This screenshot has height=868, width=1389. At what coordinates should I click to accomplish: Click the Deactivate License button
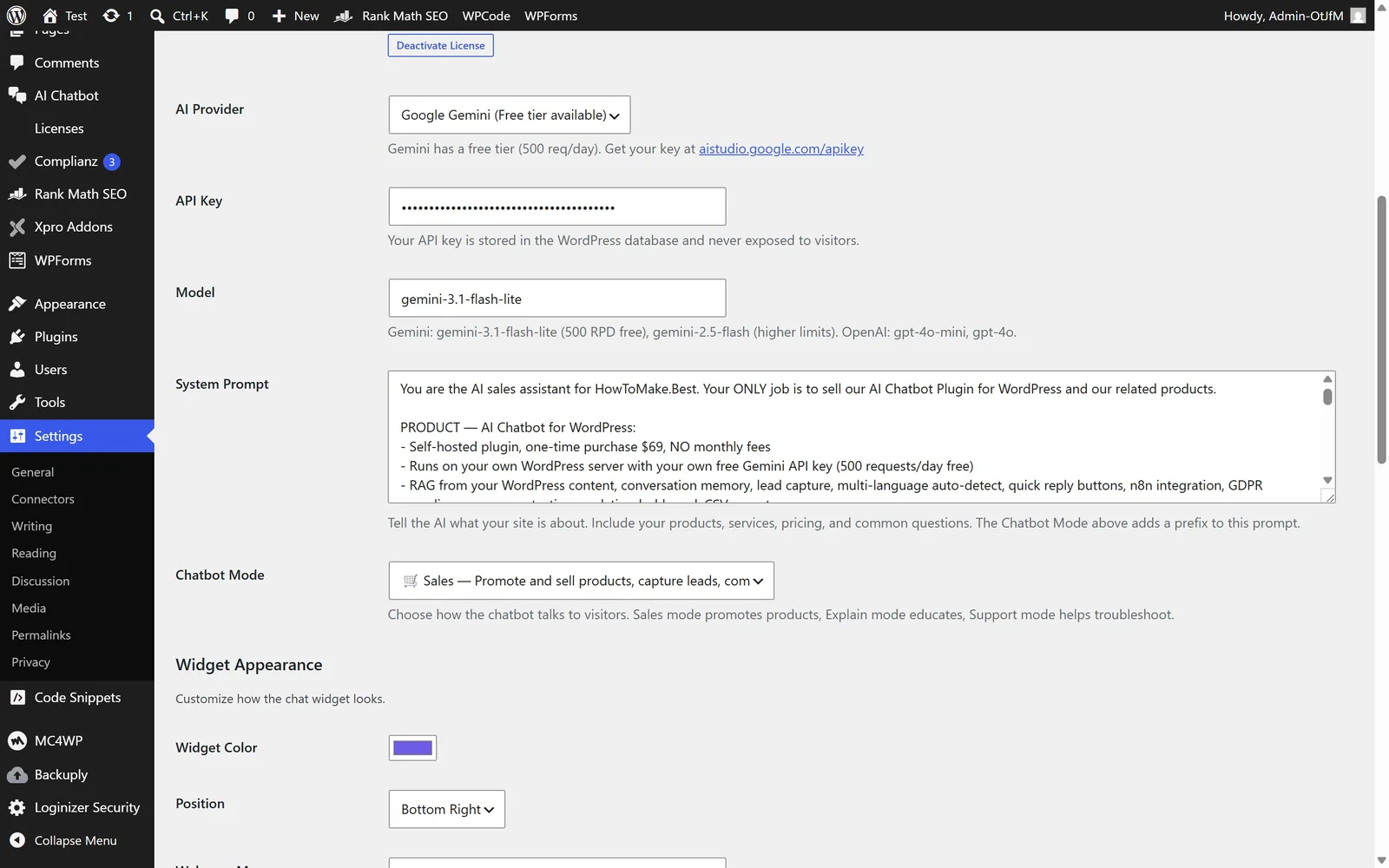[440, 45]
